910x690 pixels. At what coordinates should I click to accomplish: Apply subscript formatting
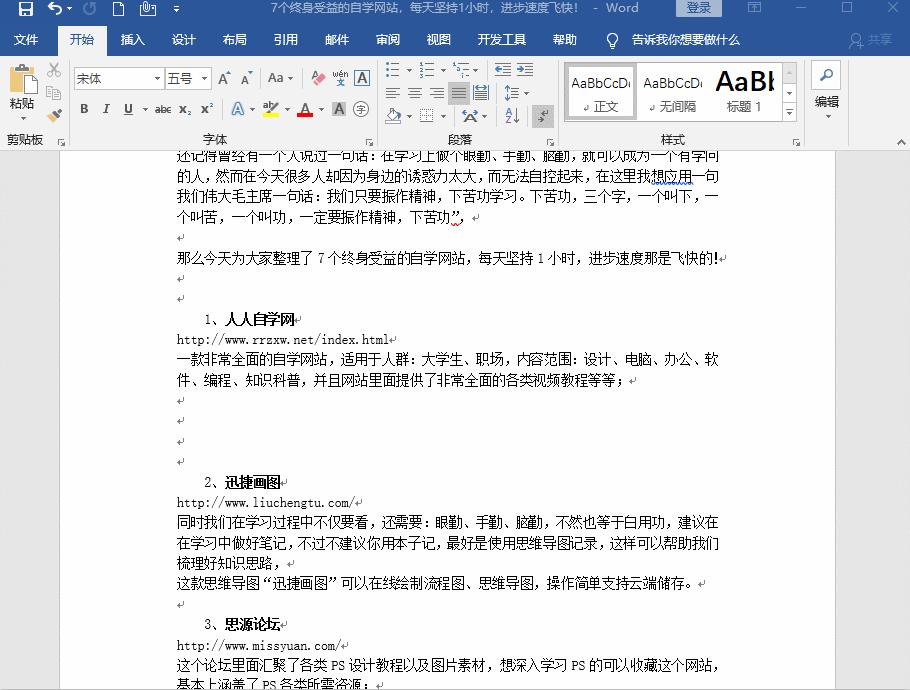click(185, 109)
